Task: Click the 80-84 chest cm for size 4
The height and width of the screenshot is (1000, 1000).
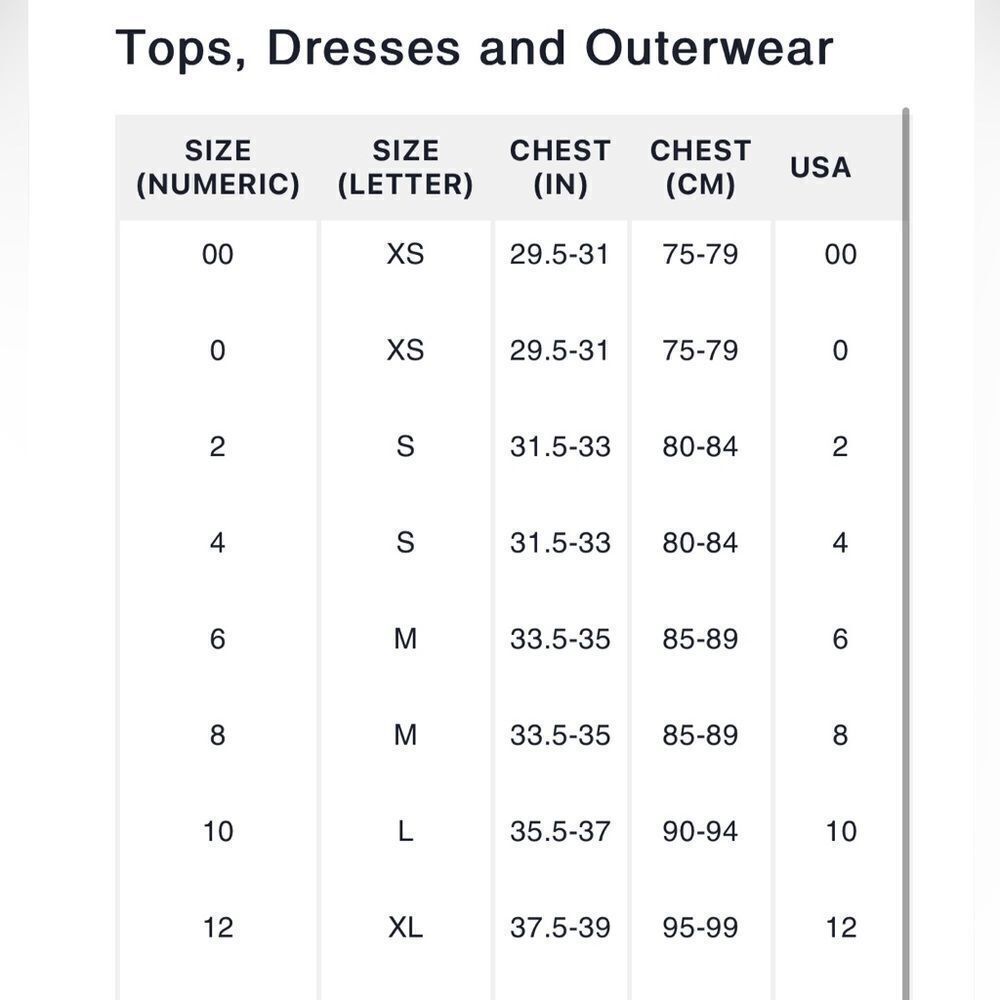Action: [700, 543]
